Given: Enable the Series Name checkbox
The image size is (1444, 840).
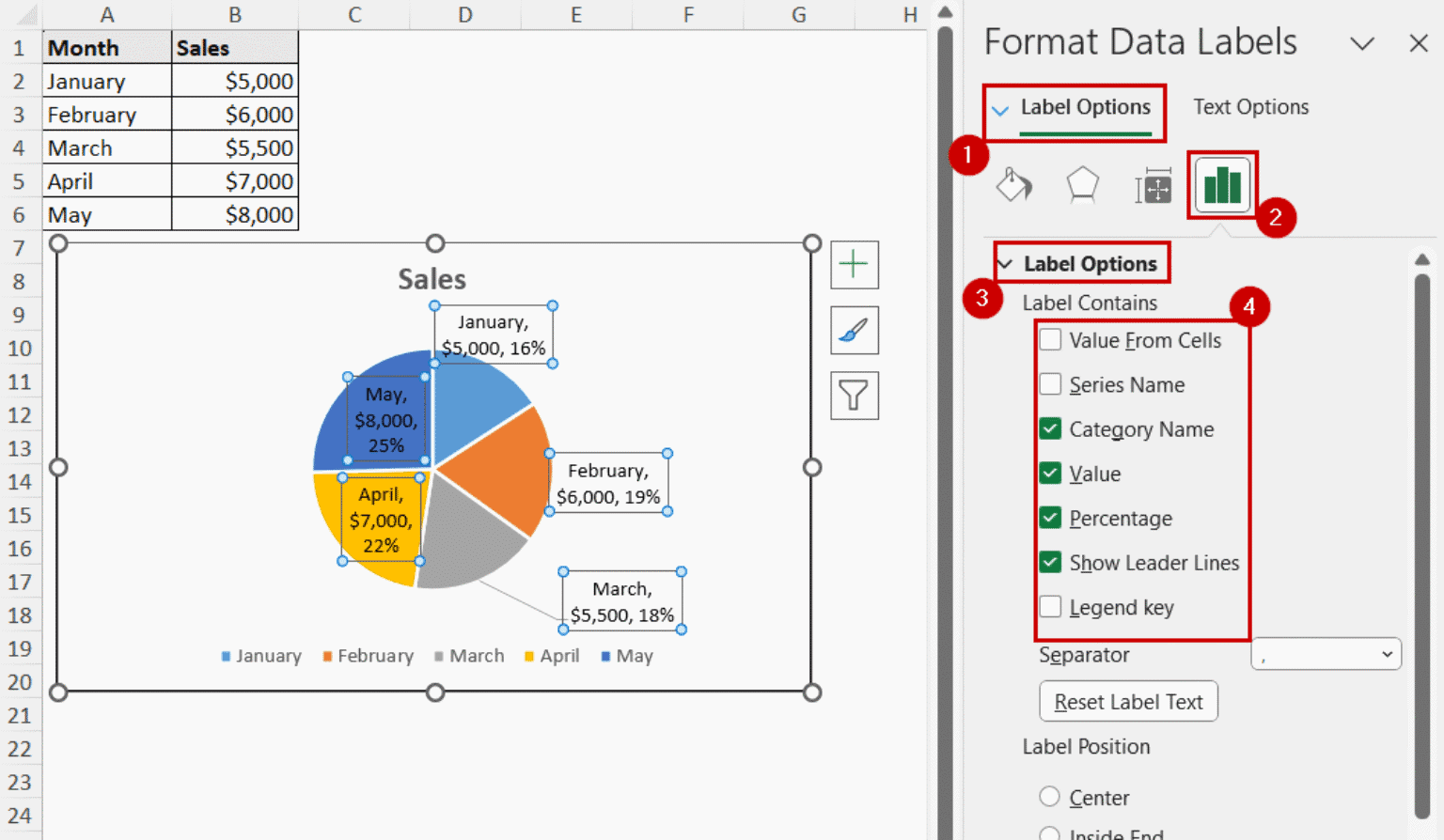Looking at the screenshot, I should [1050, 384].
